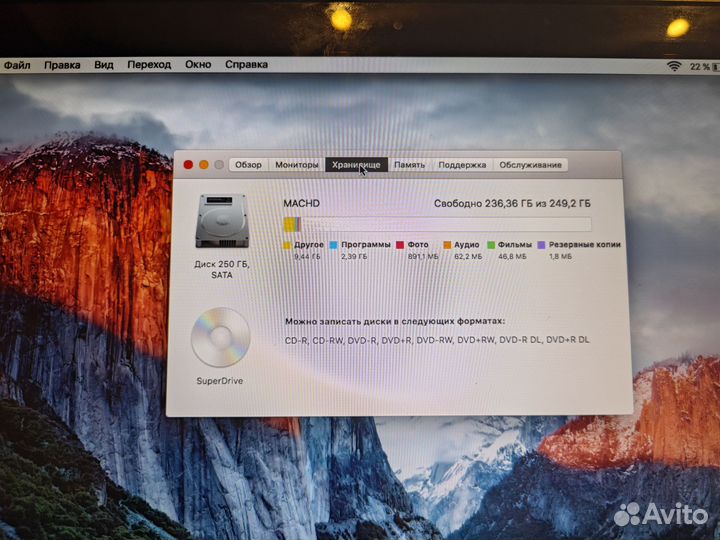Click the orange Аудио color swatch

coord(447,245)
